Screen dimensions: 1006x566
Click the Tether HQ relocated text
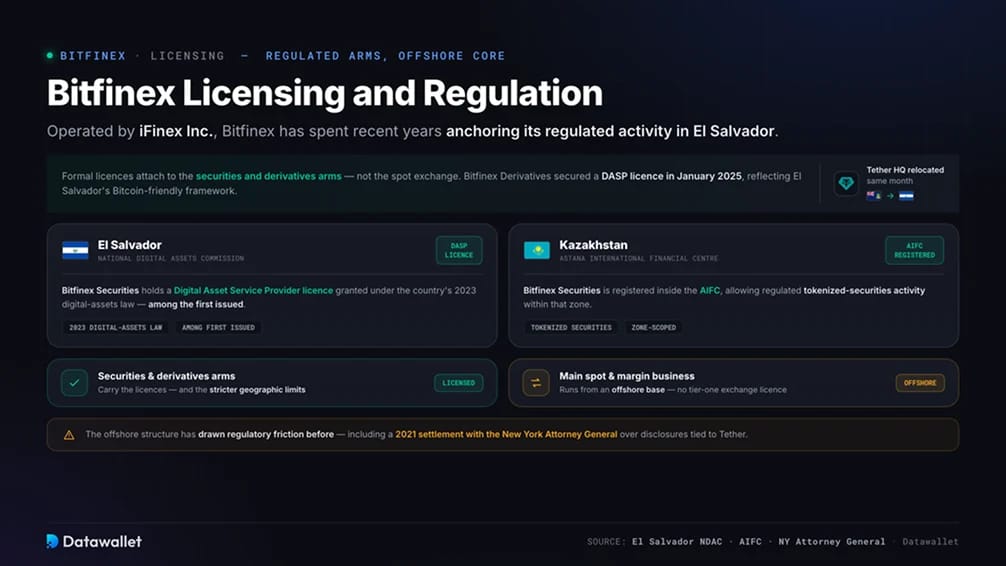tap(905, 170)
